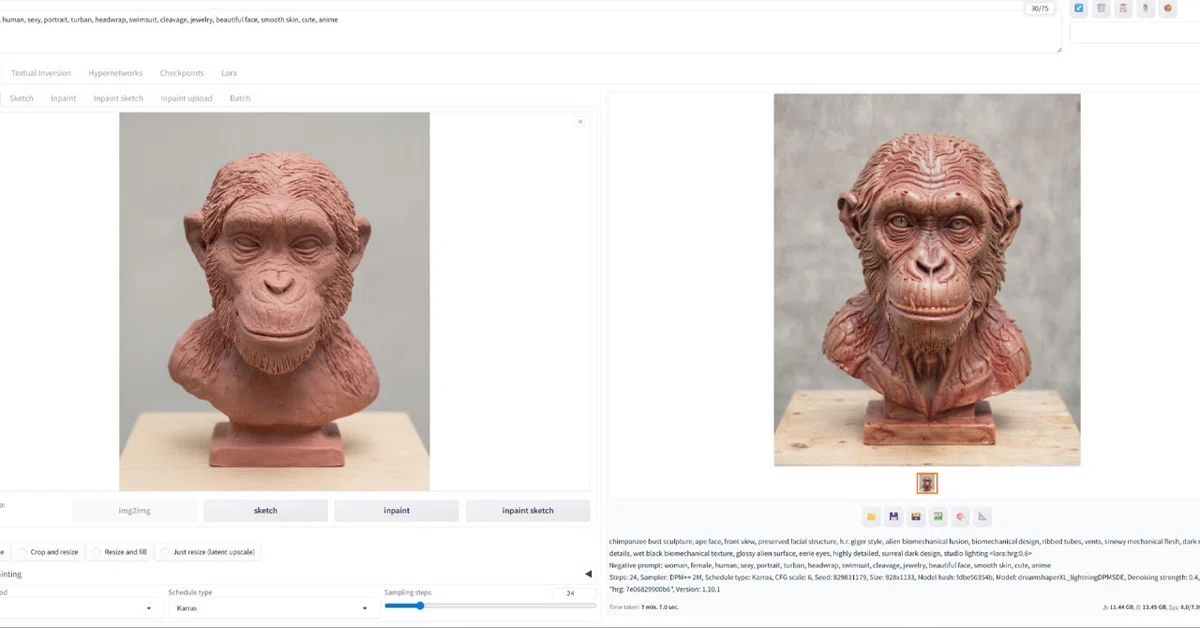Click the img2img copy-to button

134,510
